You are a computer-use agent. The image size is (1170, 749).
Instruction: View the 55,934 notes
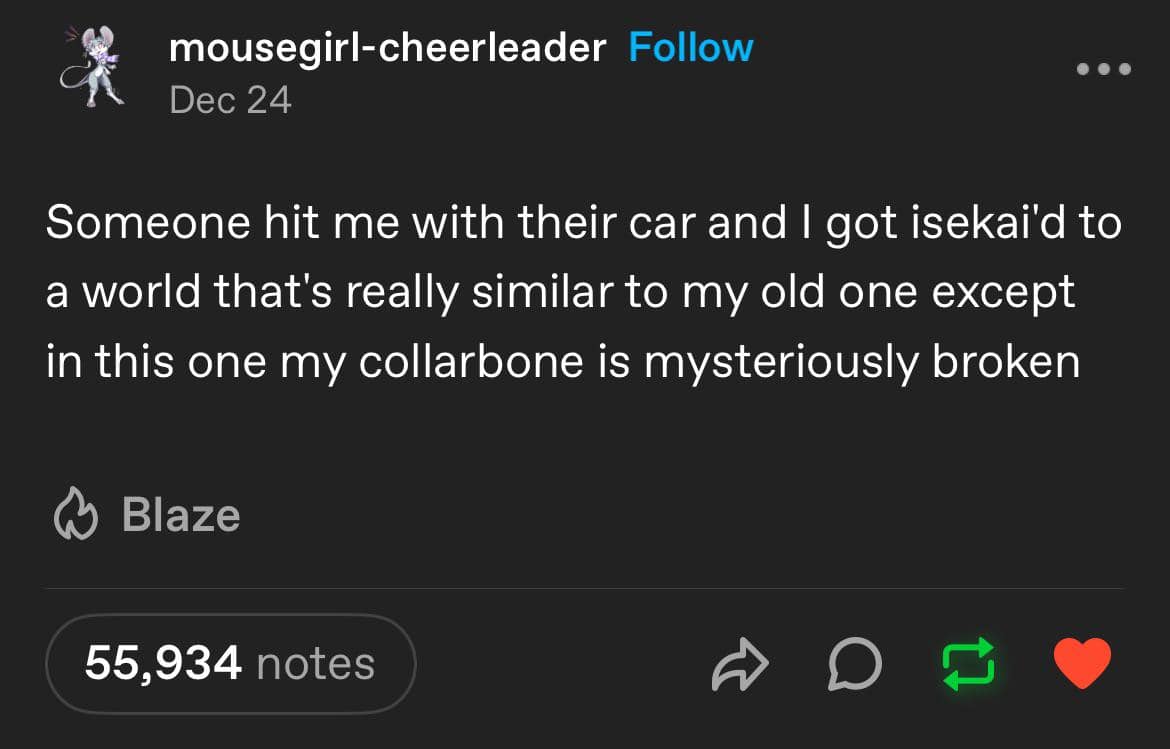tap(230, 663)
